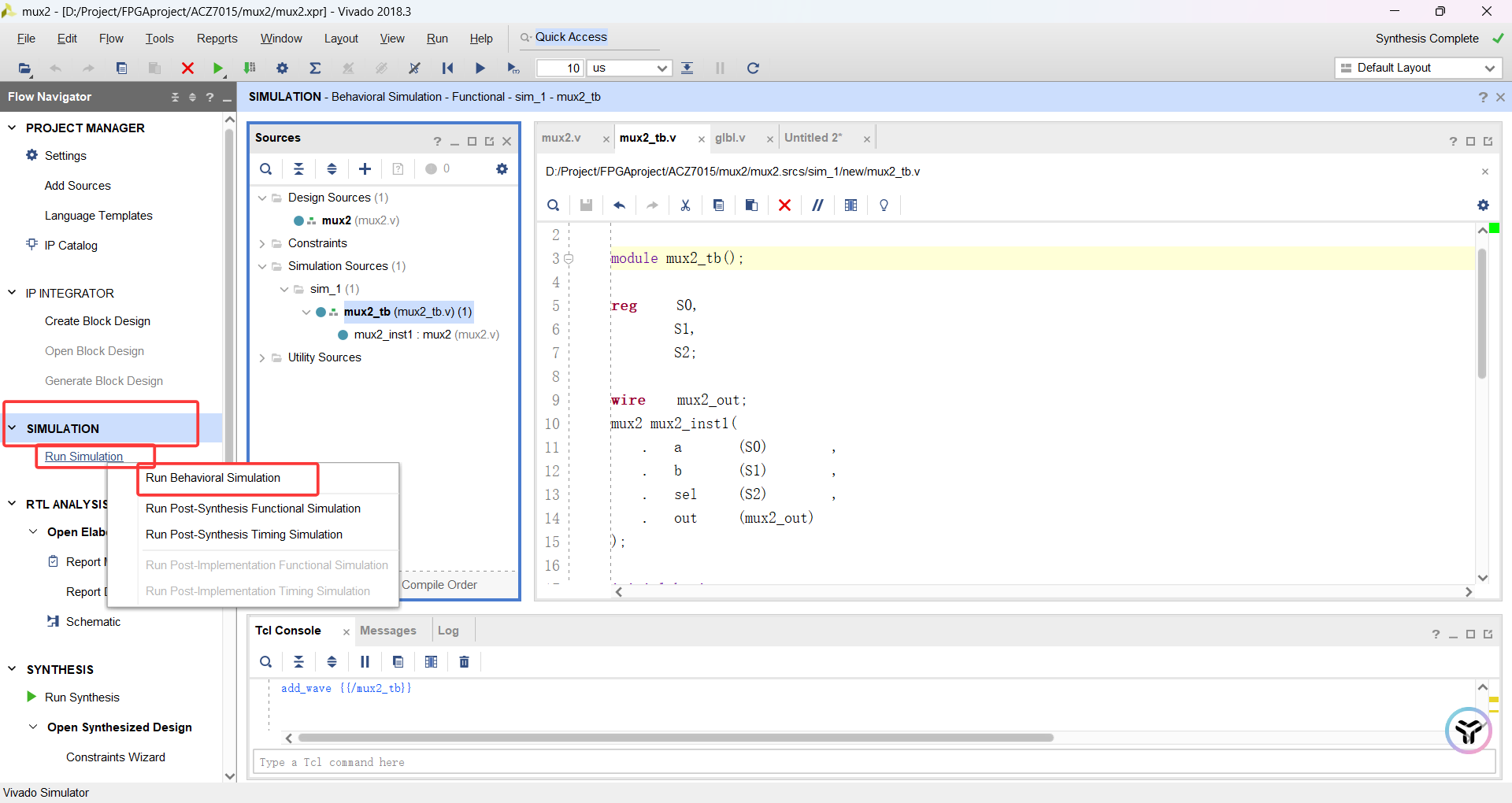Click Create Block Design

pyautogui.click(x=98, y=321)
